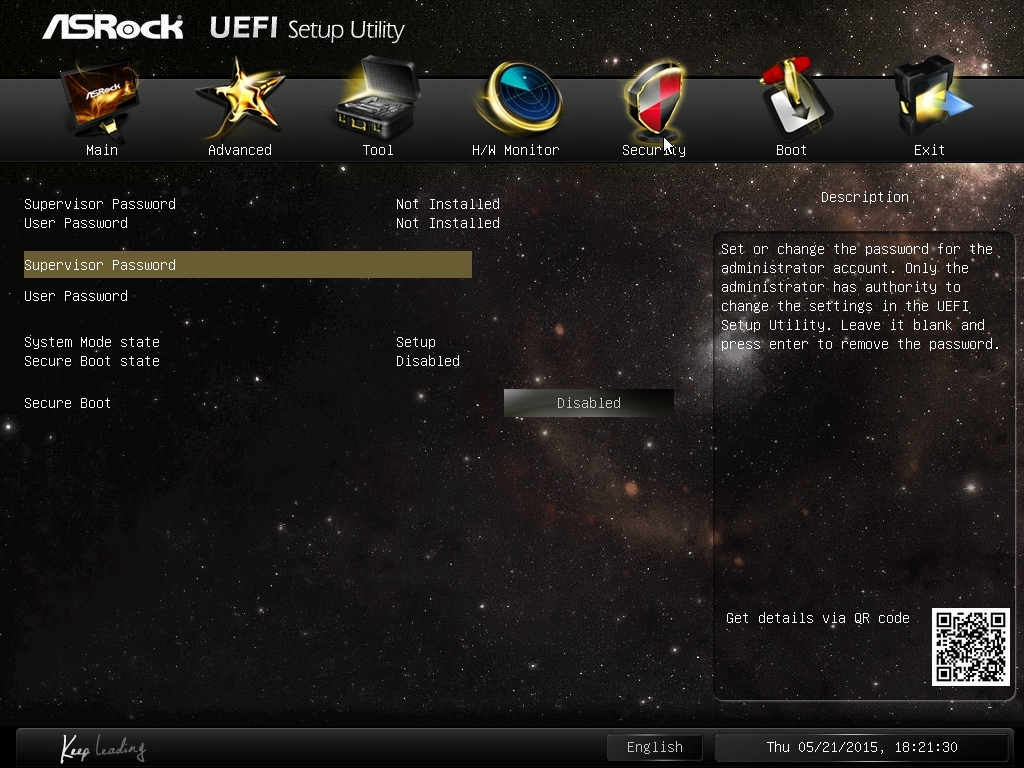Image resolution: width=1024 pixels, height=768 pixels.
Task: Open the Tool toolbox icon
Action: (377, 98)
